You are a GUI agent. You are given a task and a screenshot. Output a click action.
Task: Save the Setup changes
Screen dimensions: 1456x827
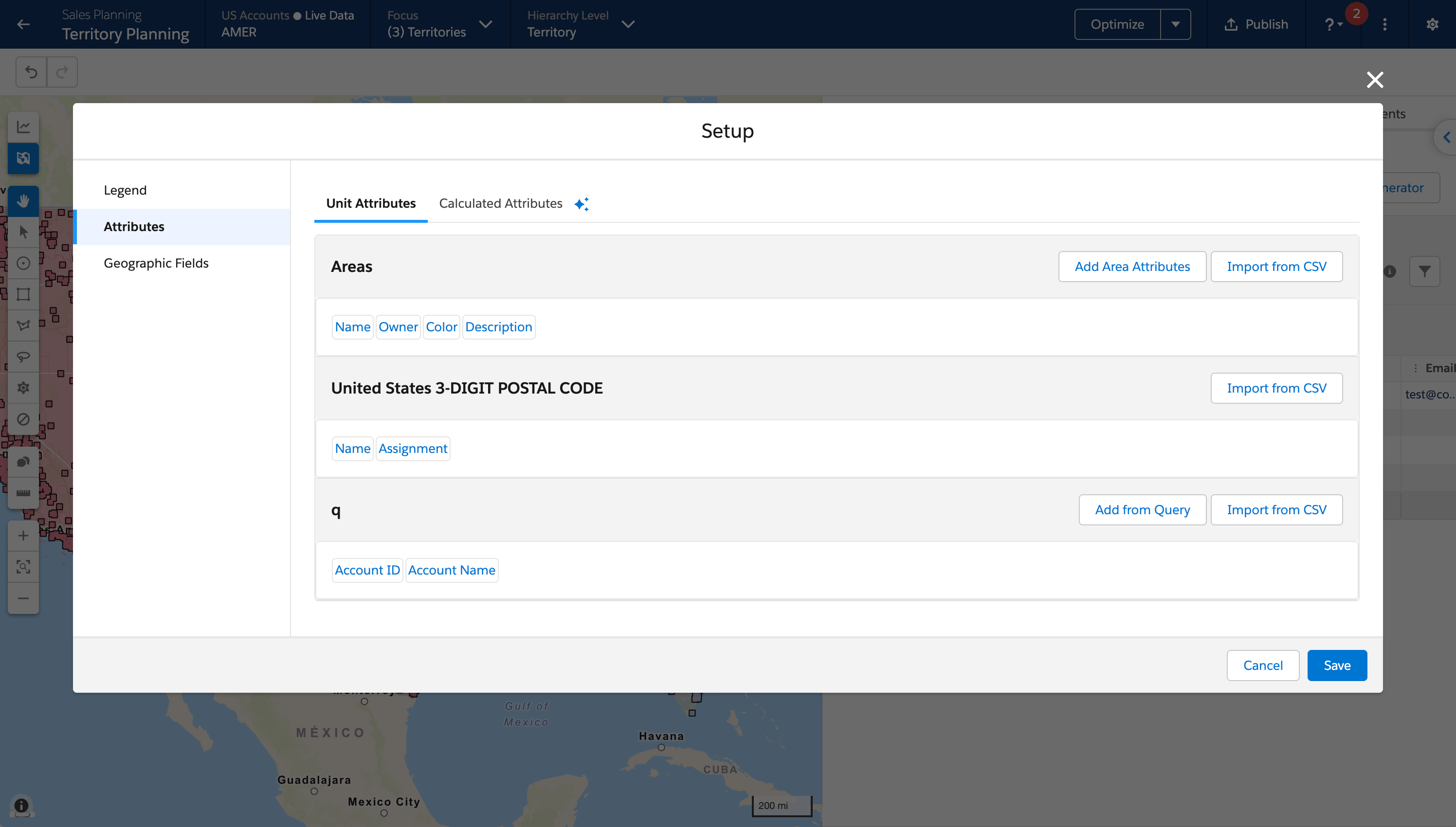pos(1337,665)
